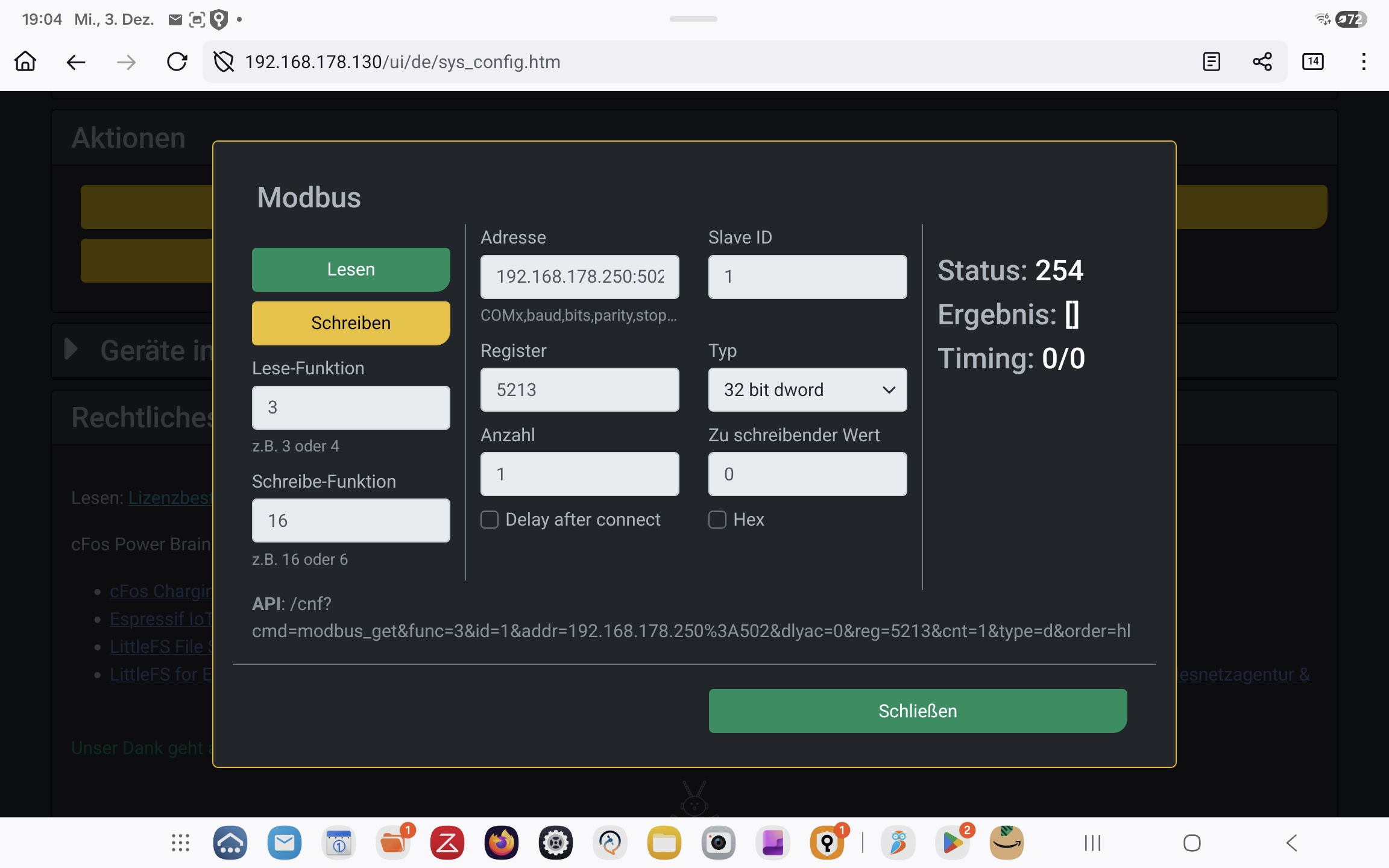Tap the tracking protection shield icon
1389x868 pixels.
[x=224, y=61]
